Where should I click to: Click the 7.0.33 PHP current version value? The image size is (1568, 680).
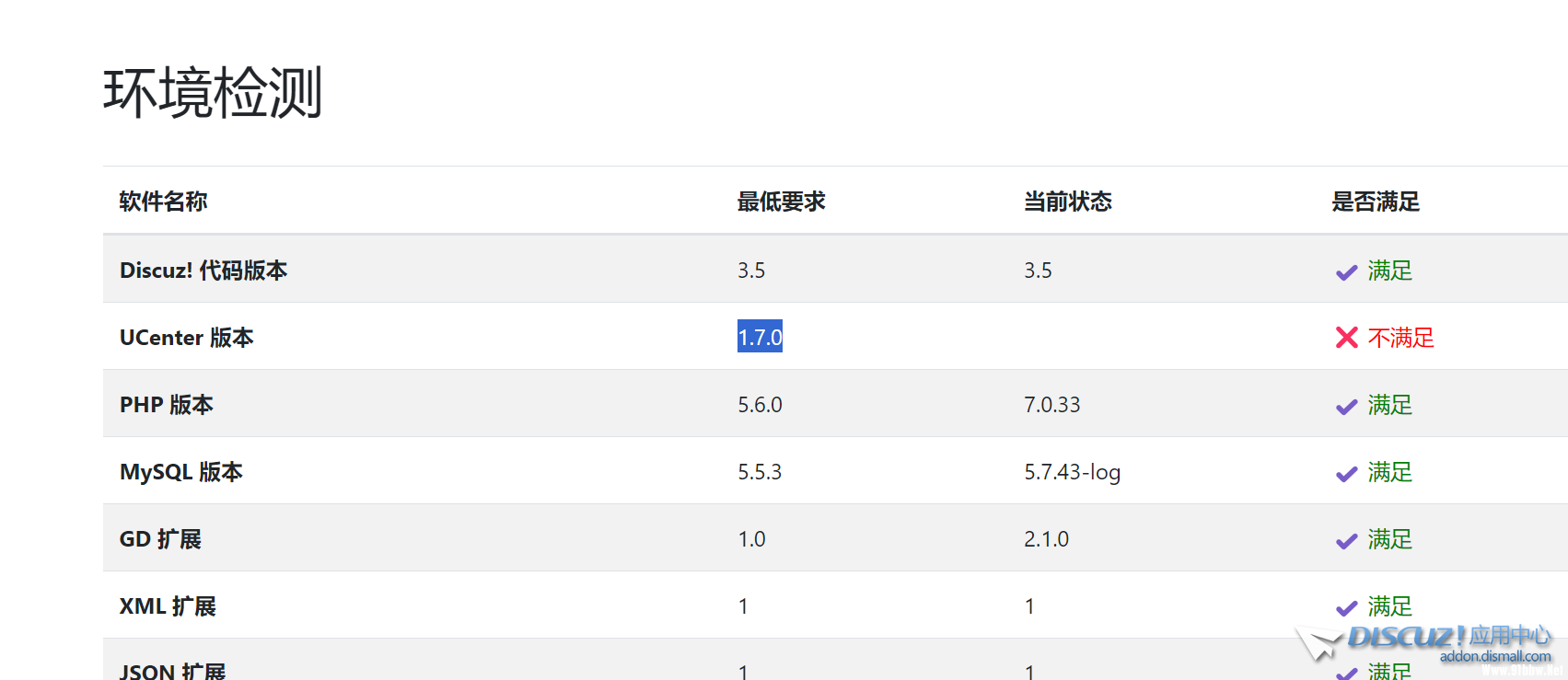1051,405
